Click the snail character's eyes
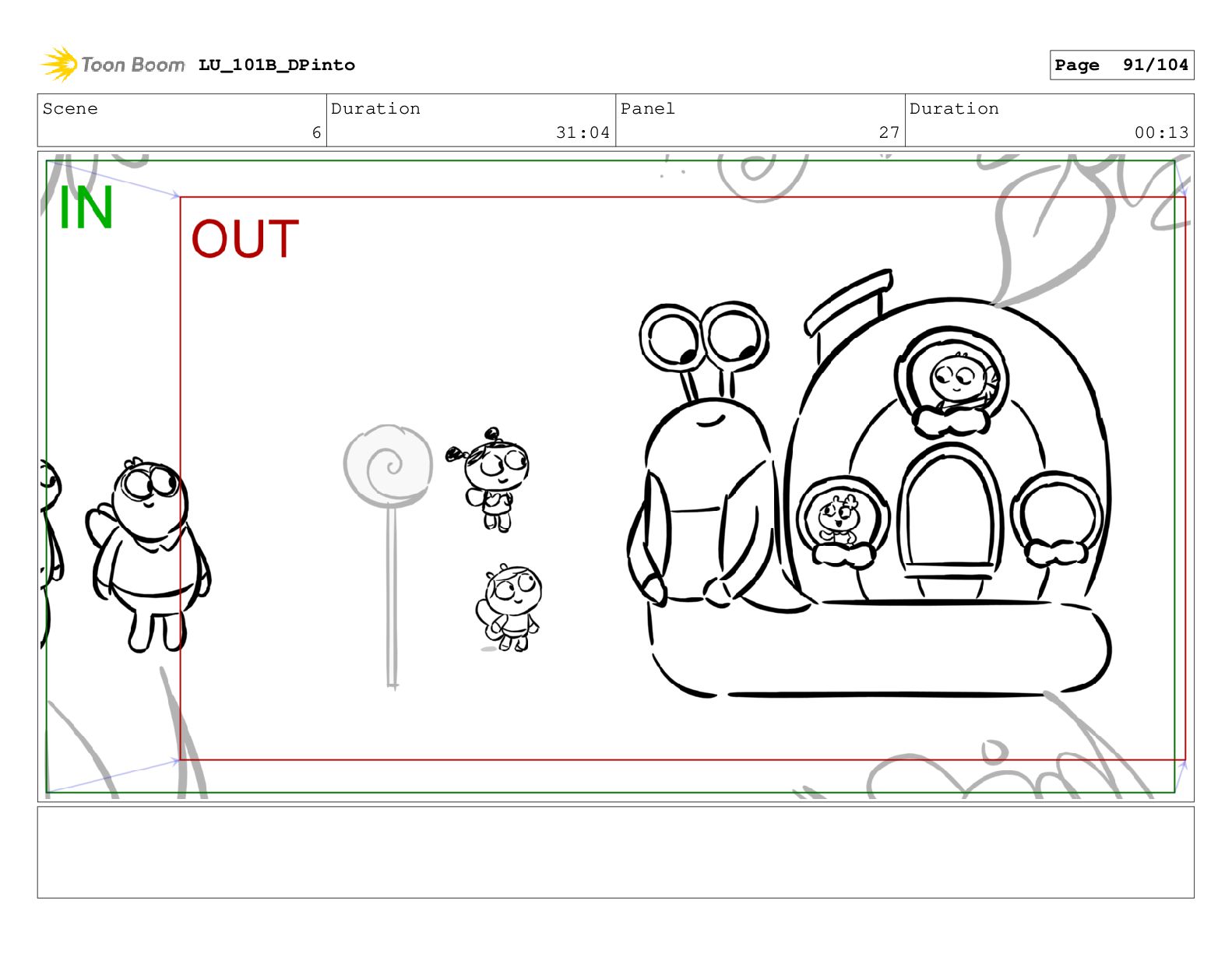Viewport: 1232px width, 954px height. pos(704,339)
